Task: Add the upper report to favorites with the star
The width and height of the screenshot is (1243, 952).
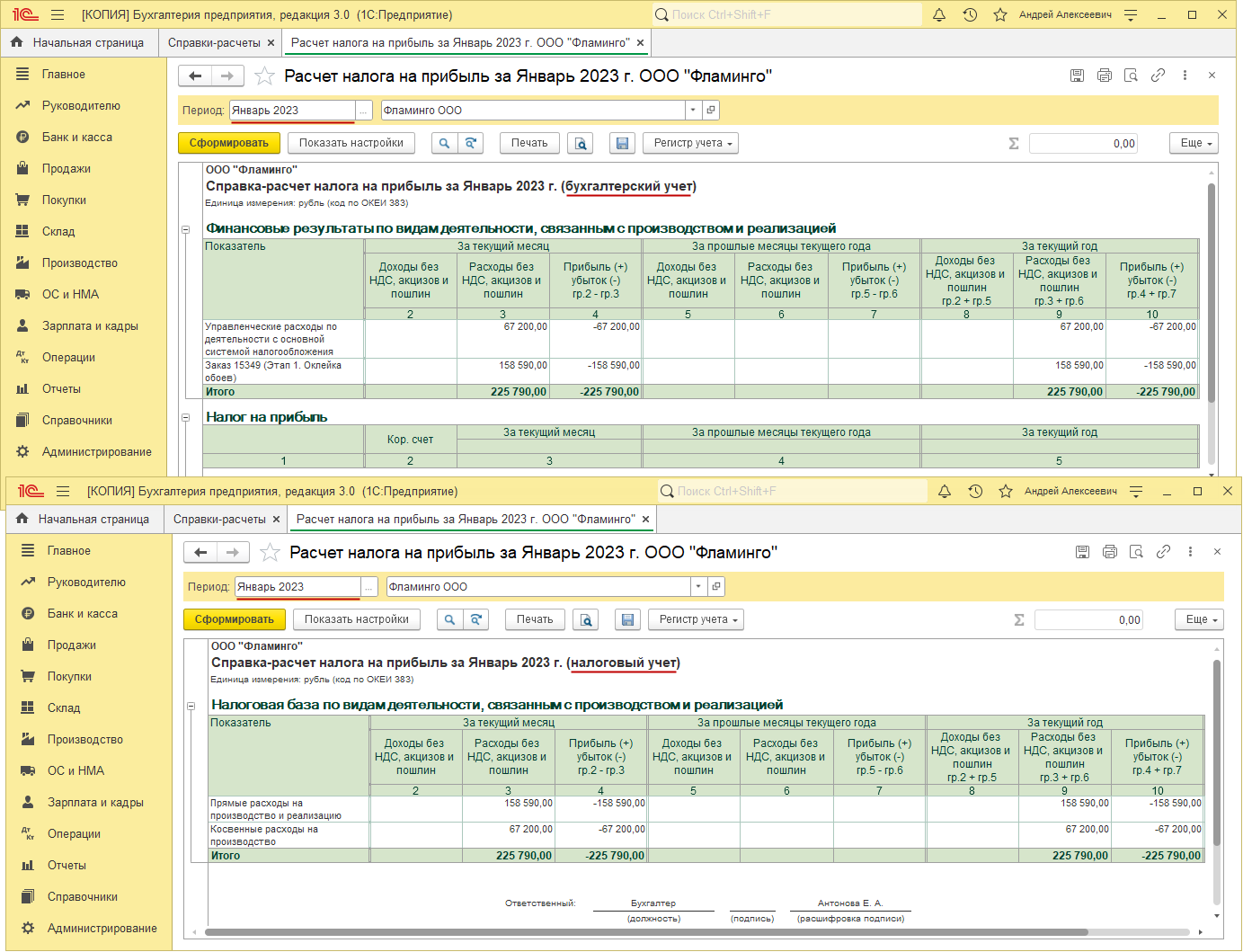Action: pyautogui.click(x=264, y=76)
